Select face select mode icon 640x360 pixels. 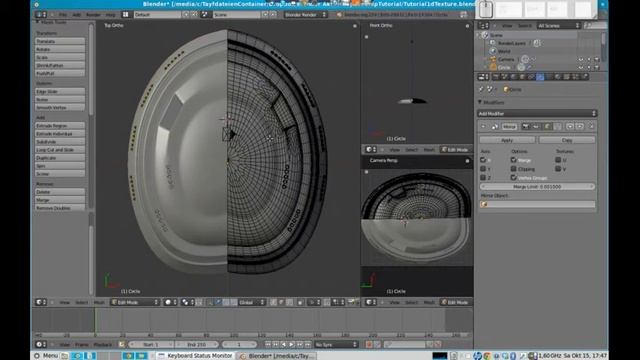coord(289,302)
